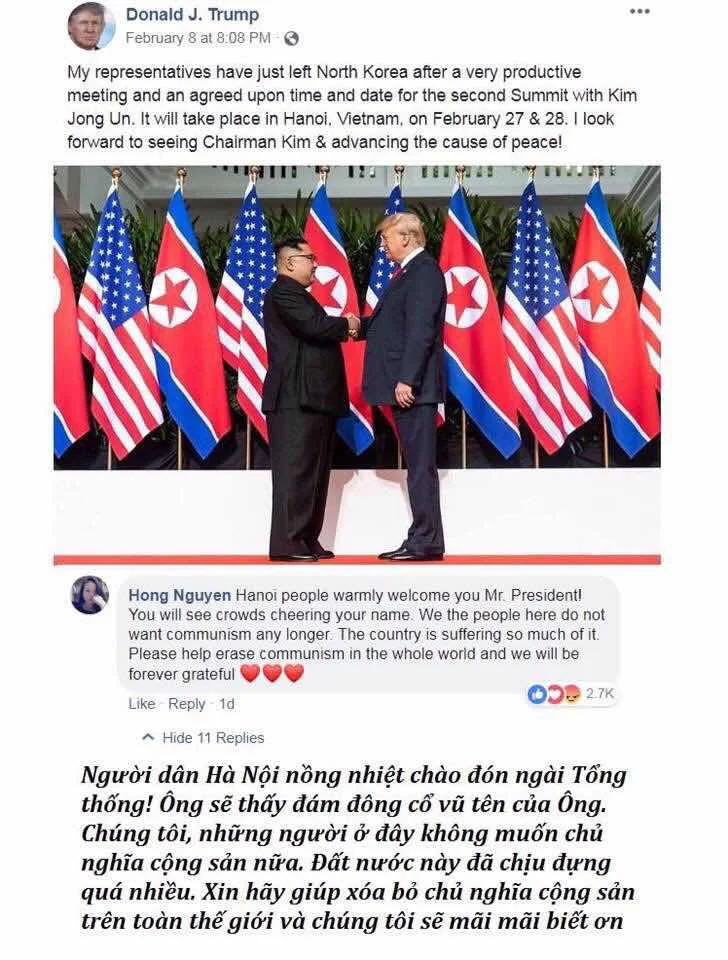Image resolution: width=728 pixels, height=960 pixels.
Task: Click the blue thumbs-up Like reaction icon
Action: [537, 694]
